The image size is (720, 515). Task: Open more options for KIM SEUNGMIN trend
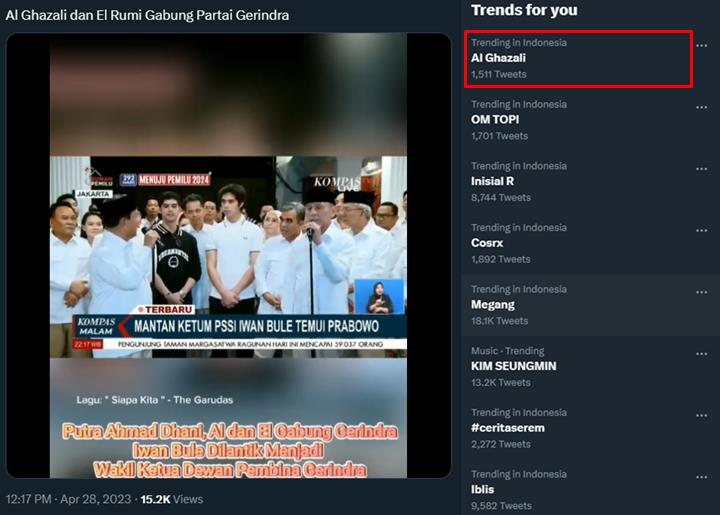pyautogui.click(x=701, y=354)
